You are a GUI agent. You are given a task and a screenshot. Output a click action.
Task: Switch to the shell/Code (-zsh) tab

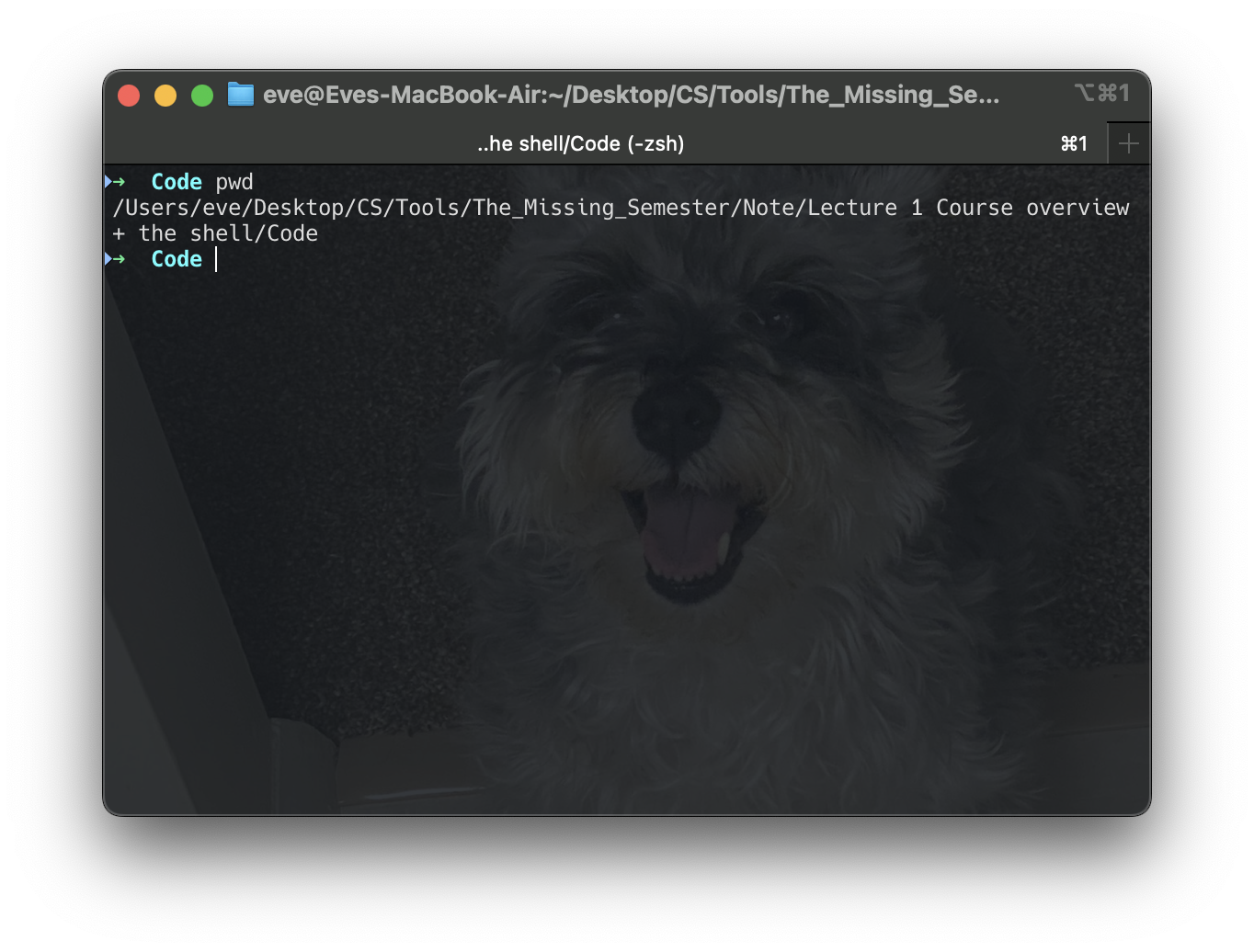pyautogui.click(x=580, y=142)
